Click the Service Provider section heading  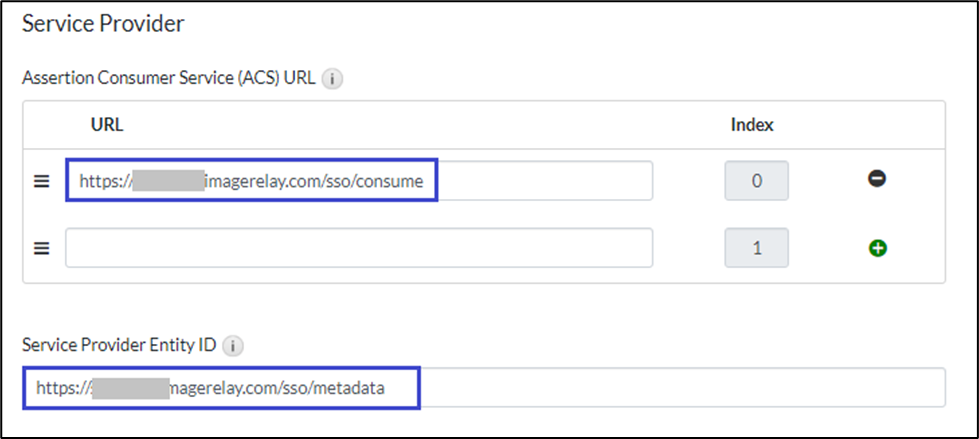[x=103, y=24]
